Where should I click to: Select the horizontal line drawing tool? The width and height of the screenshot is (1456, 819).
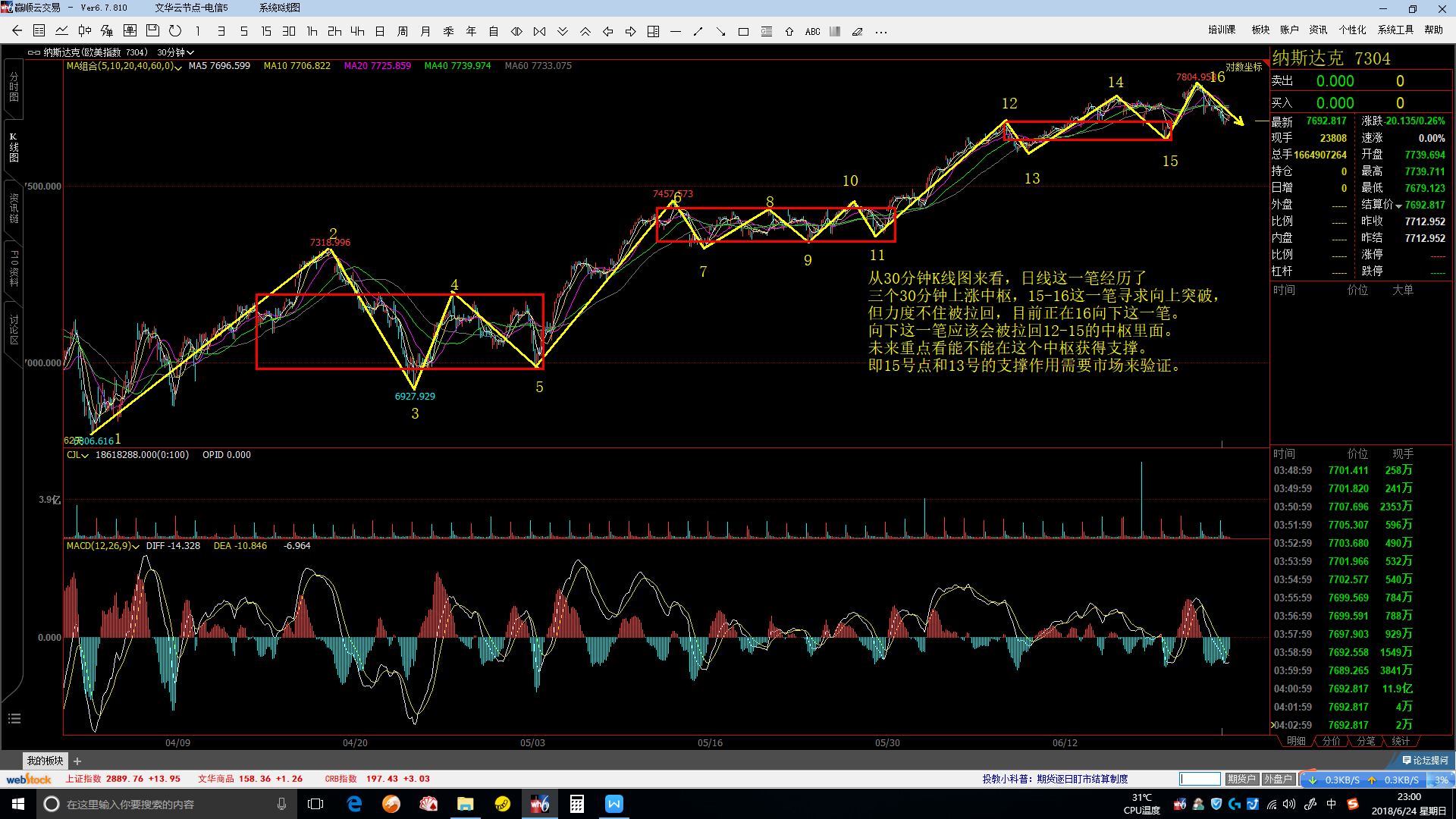(x=676, y=32)
